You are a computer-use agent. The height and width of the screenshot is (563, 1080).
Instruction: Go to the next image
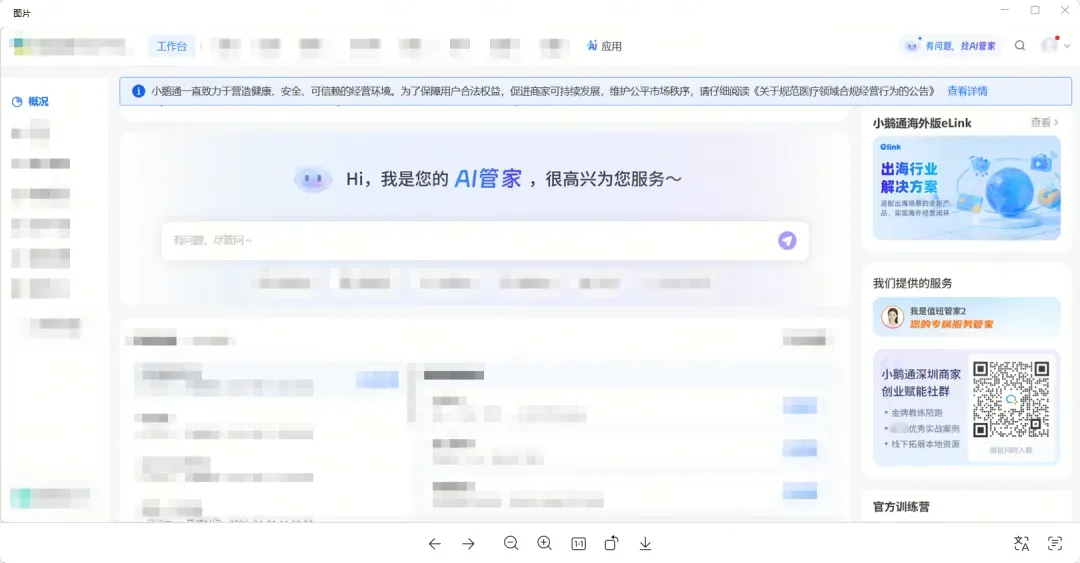tap(468, 544)
